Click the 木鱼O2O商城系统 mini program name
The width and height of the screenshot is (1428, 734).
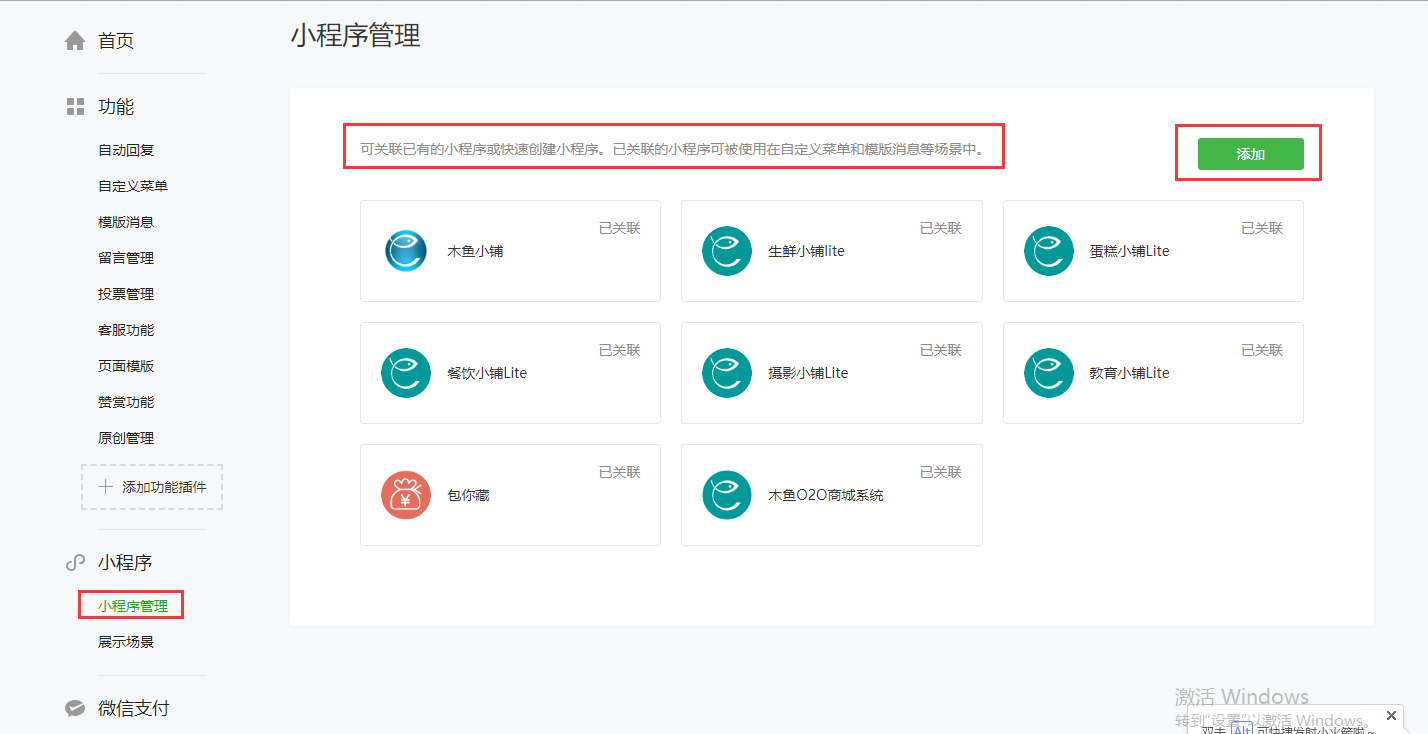tap(826, 495)
